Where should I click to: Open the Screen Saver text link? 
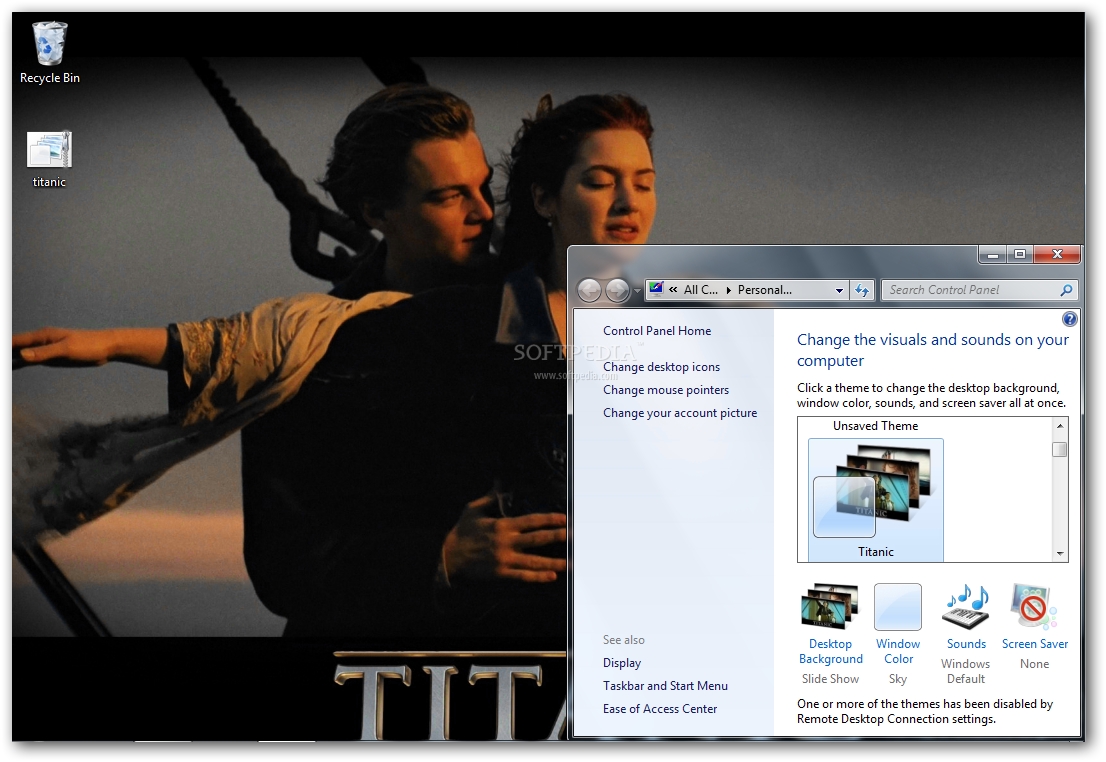pyautogui.click(x=1034, y=644)
